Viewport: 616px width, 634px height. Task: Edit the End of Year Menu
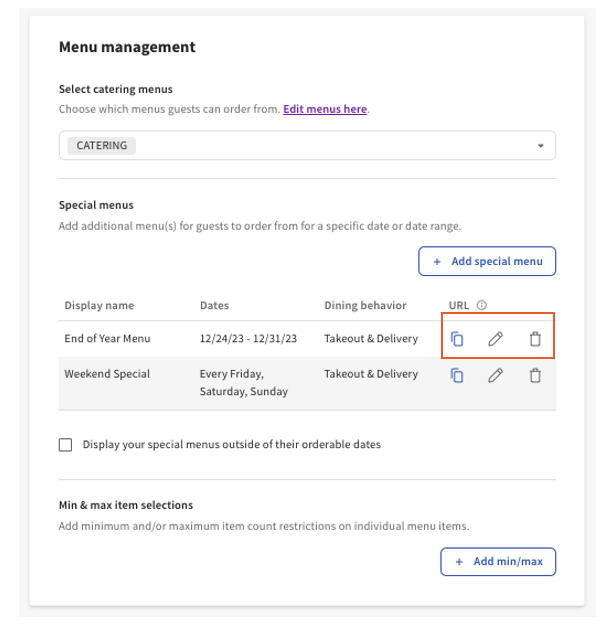click(495, 339)
